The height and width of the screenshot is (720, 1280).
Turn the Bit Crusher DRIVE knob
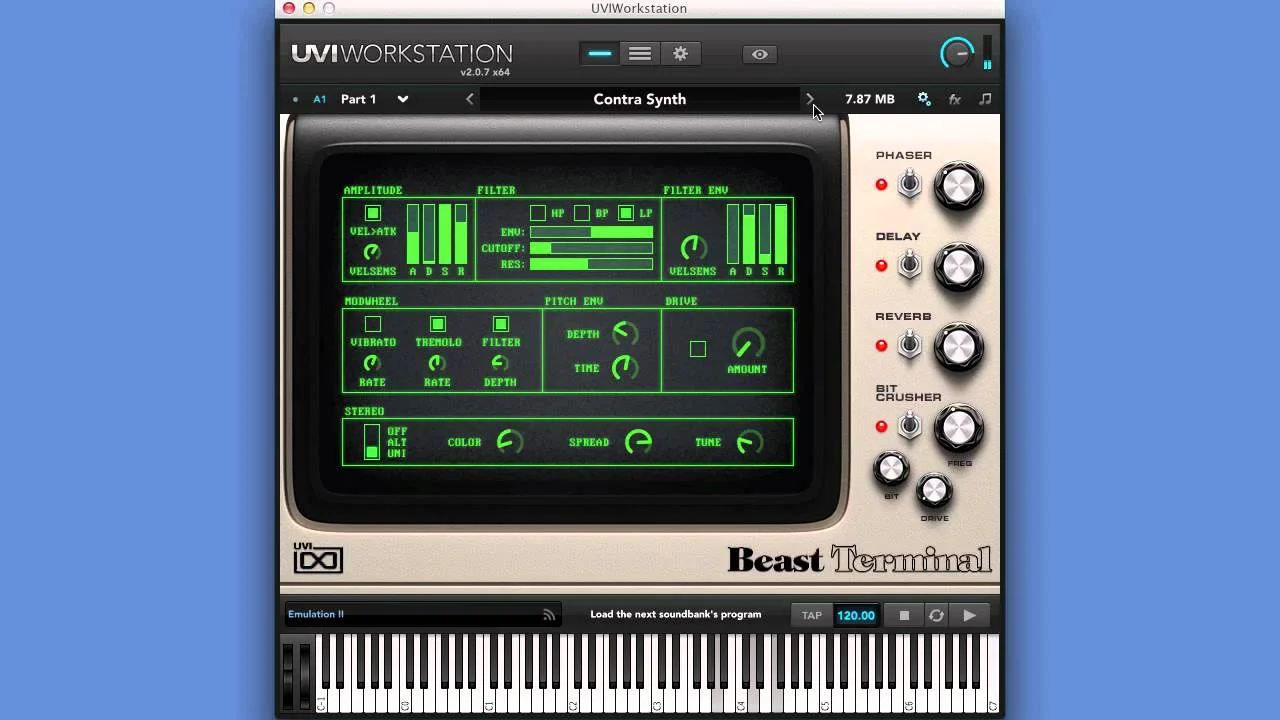pos(934,490)
